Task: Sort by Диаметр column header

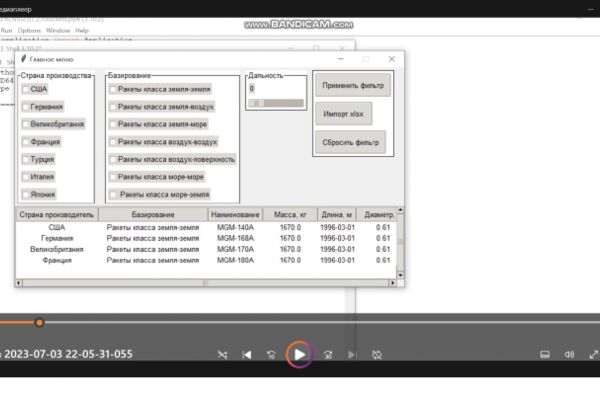Action: [377, 215]
